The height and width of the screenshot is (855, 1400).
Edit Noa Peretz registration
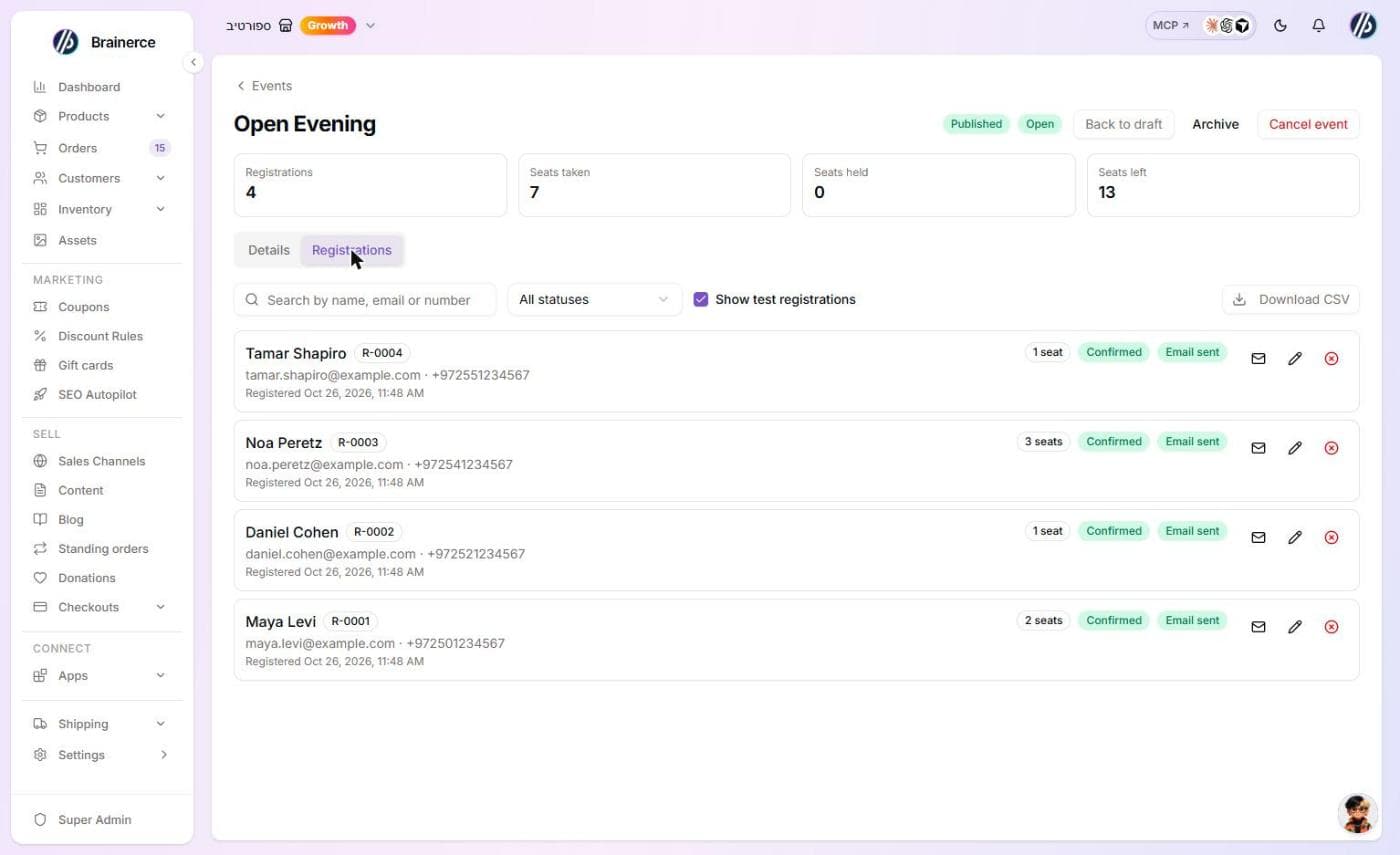pos(1295,448)
